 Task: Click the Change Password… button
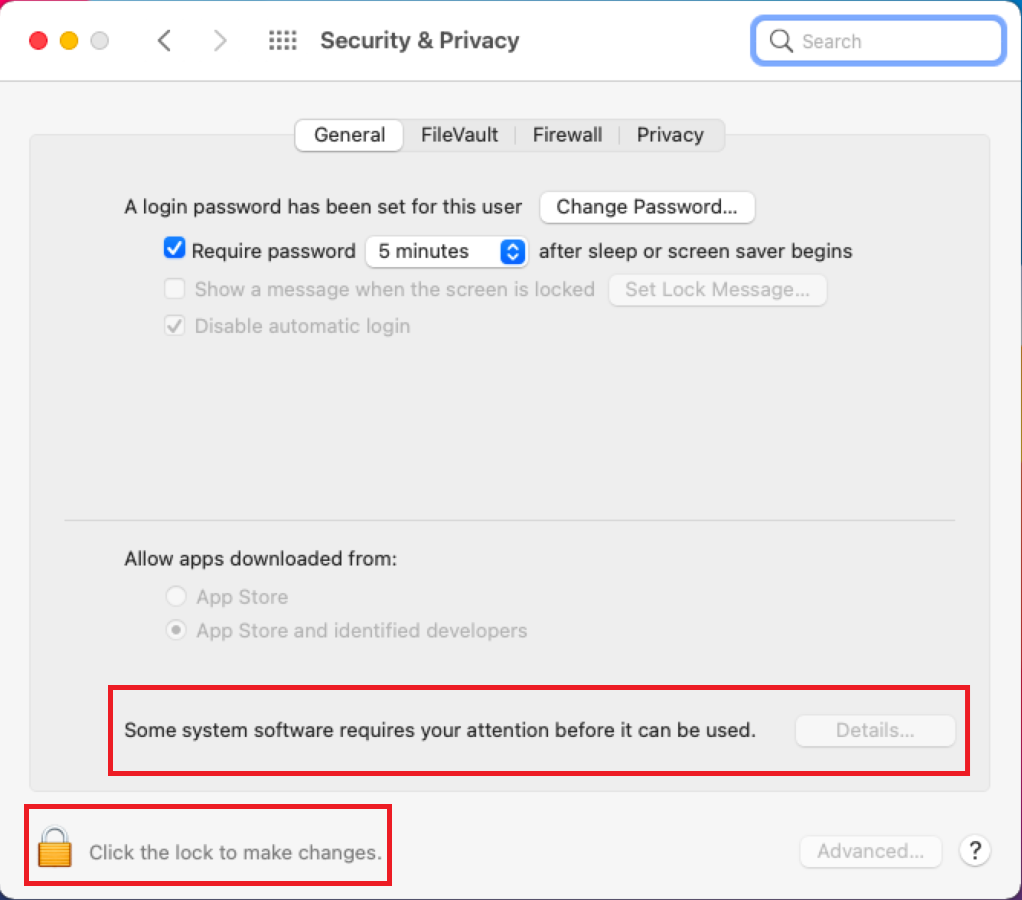tap(647, 207)
